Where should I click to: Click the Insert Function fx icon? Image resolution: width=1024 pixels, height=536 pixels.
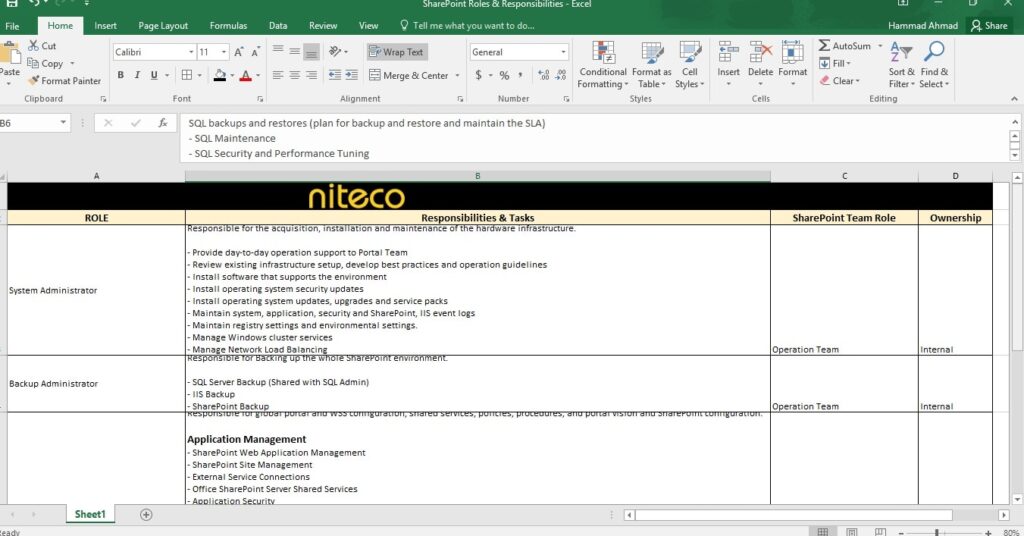point(163,123)
